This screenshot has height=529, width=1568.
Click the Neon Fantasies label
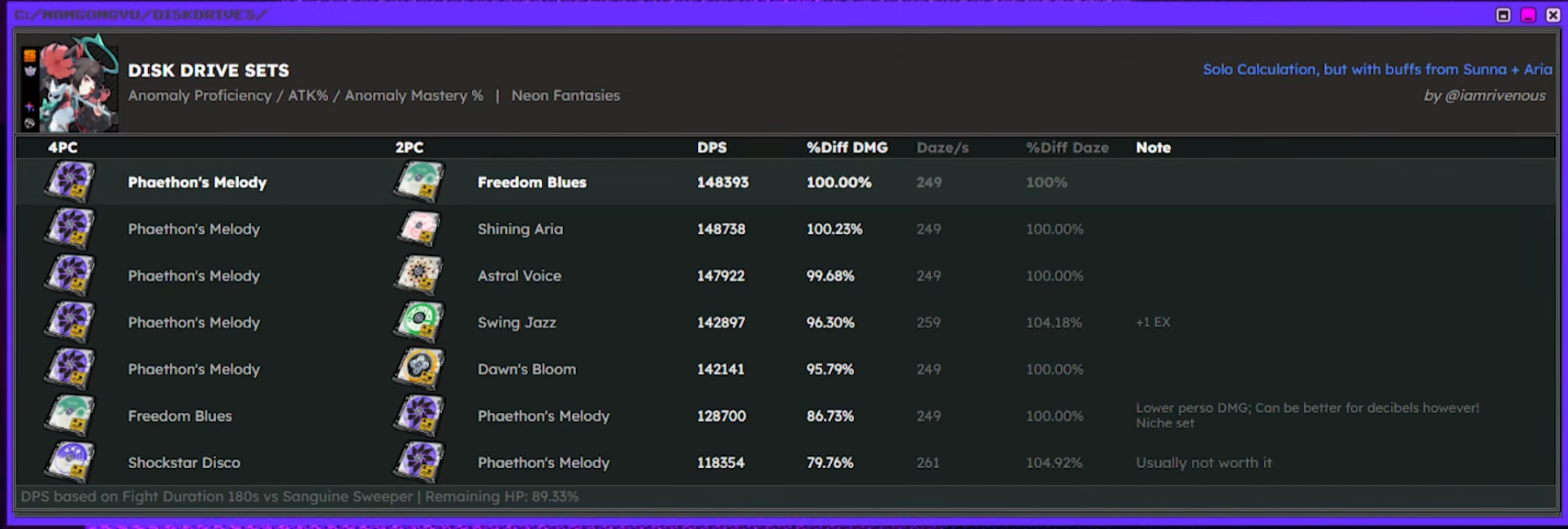pyautogui.click(x=565, y=95)
